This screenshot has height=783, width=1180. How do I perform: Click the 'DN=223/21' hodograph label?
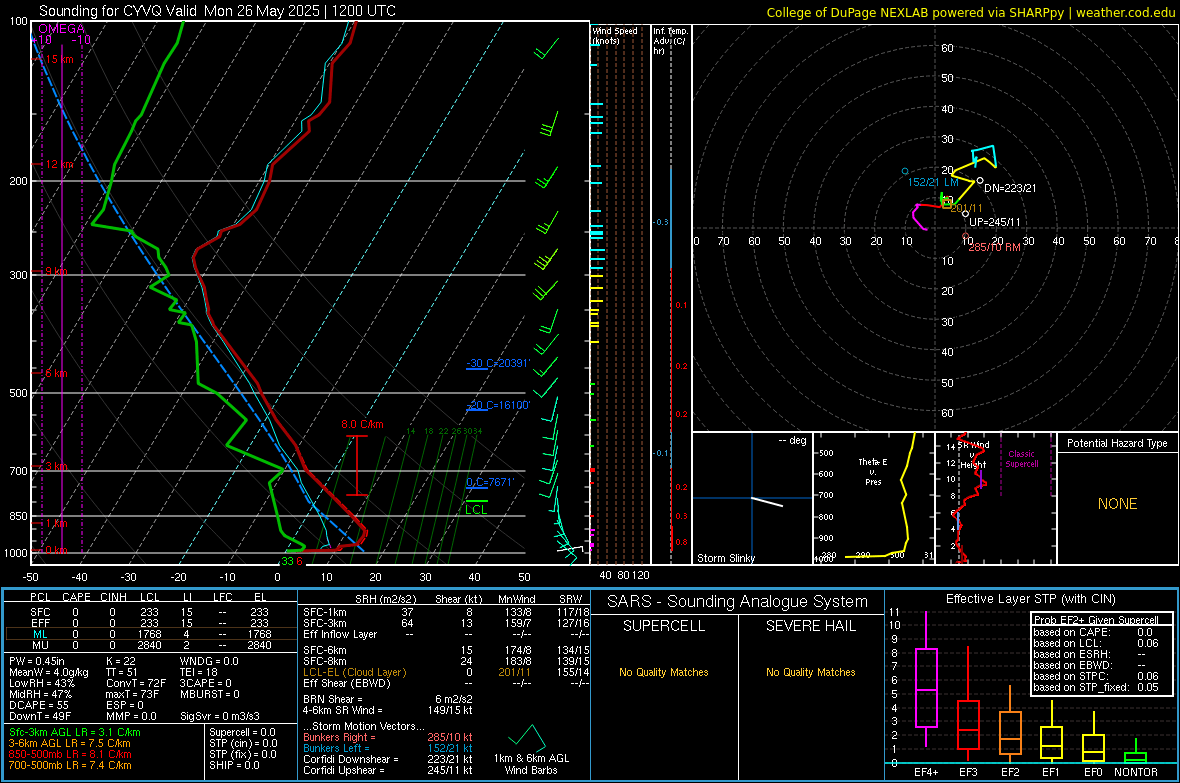[1010, 188]
